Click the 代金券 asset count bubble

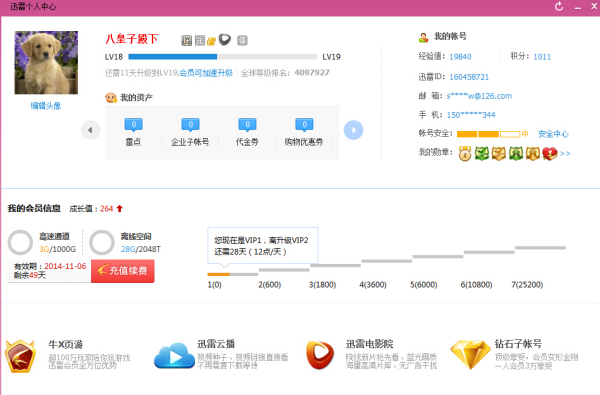tap(248, 125)
